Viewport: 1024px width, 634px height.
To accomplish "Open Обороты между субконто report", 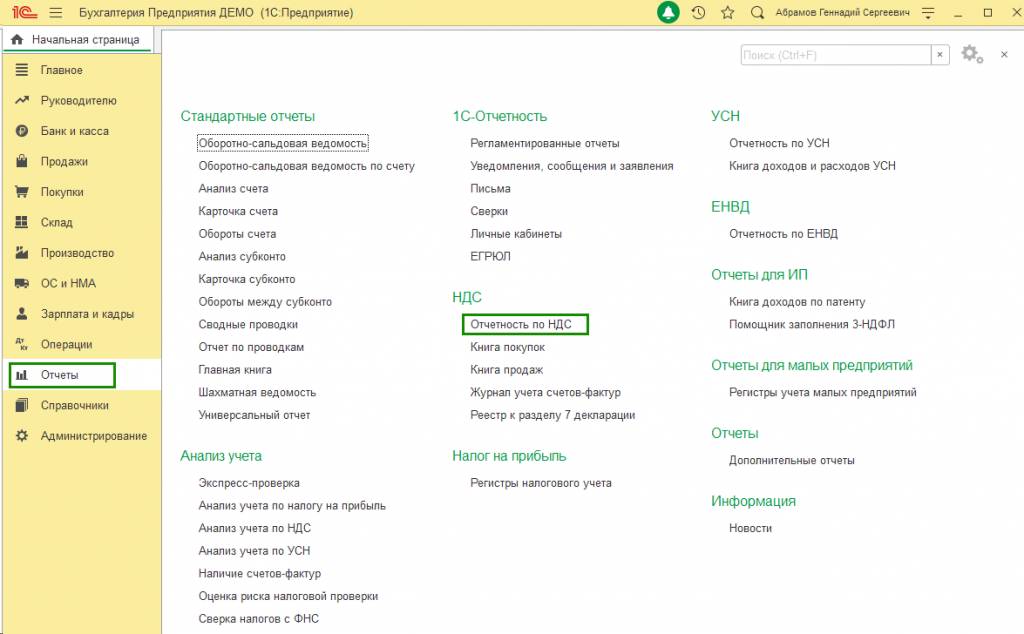I will point(265,302).
